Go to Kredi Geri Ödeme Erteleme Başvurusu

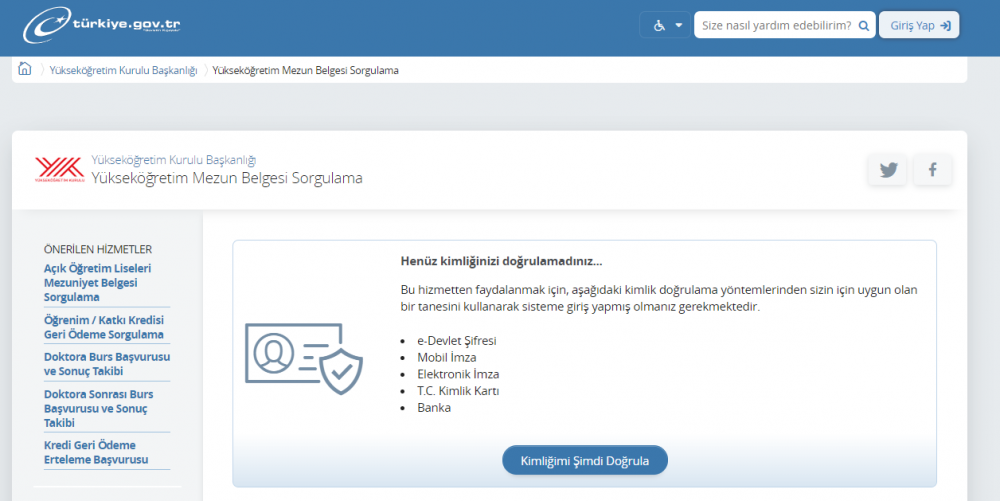coord(96,452)
